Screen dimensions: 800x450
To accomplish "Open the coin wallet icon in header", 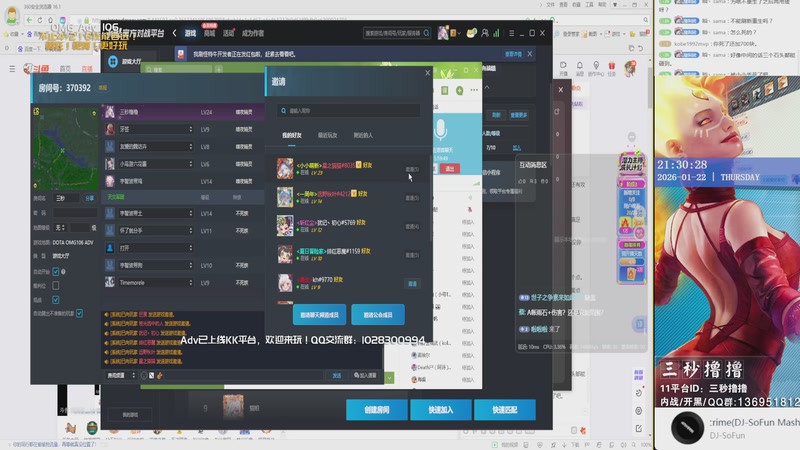I will click(x=471, y=33).
